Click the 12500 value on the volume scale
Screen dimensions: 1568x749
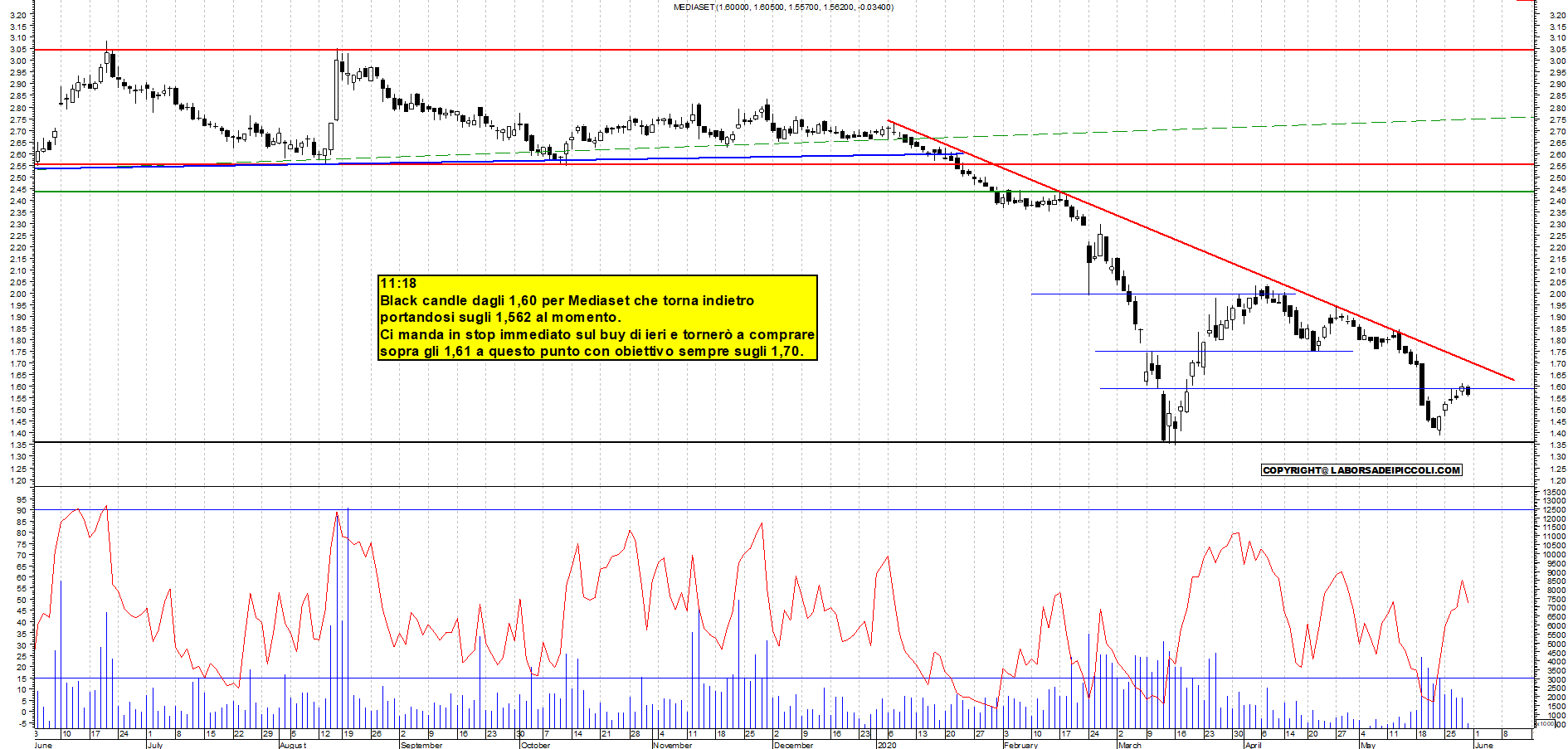pyautogui.click(x=1553, y=509)
